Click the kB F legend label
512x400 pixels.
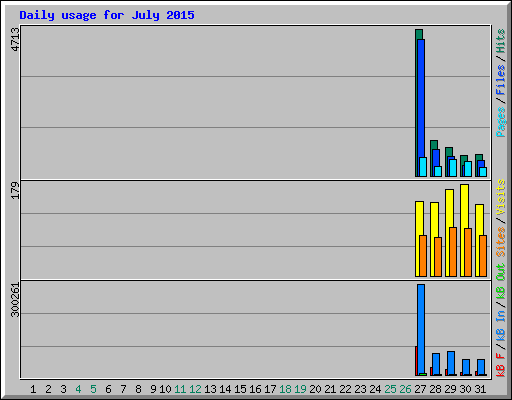tap(500, 365)
